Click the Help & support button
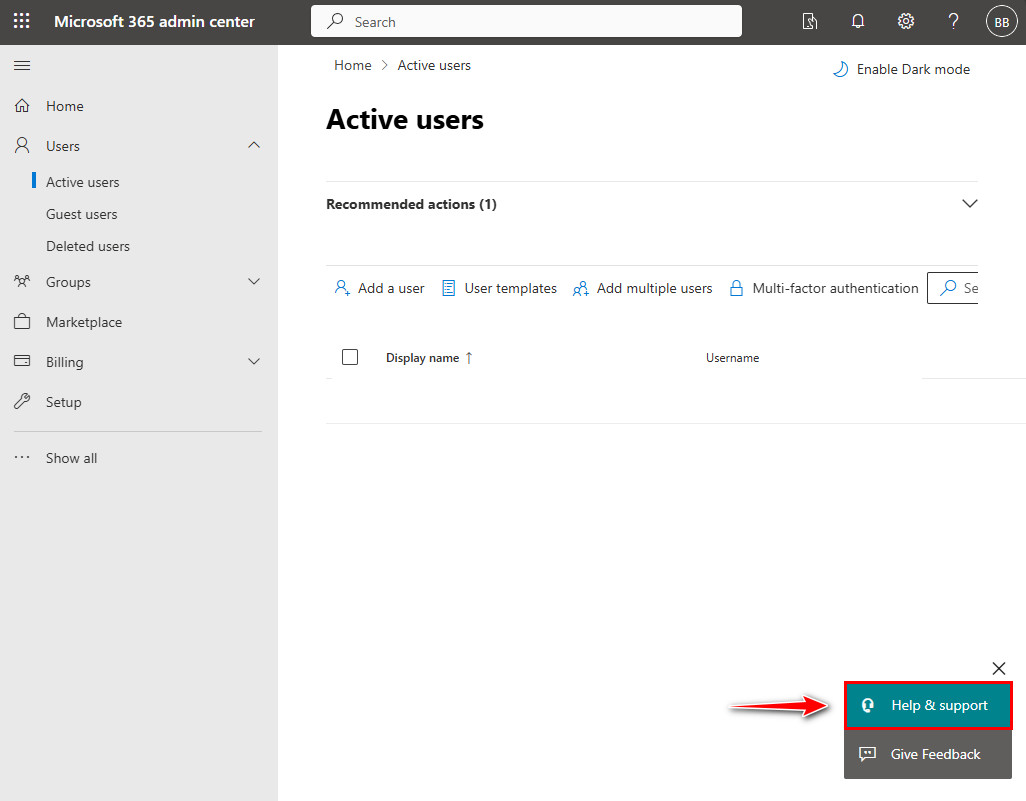1026x801 pixels. tap(928, 705)
